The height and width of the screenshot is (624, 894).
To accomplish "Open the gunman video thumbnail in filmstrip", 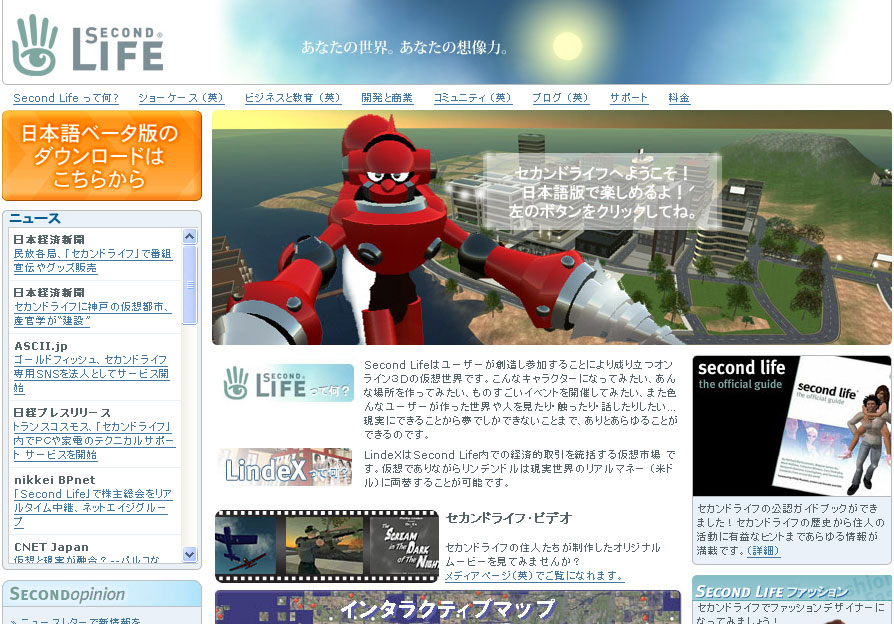I will coord(324,546).
